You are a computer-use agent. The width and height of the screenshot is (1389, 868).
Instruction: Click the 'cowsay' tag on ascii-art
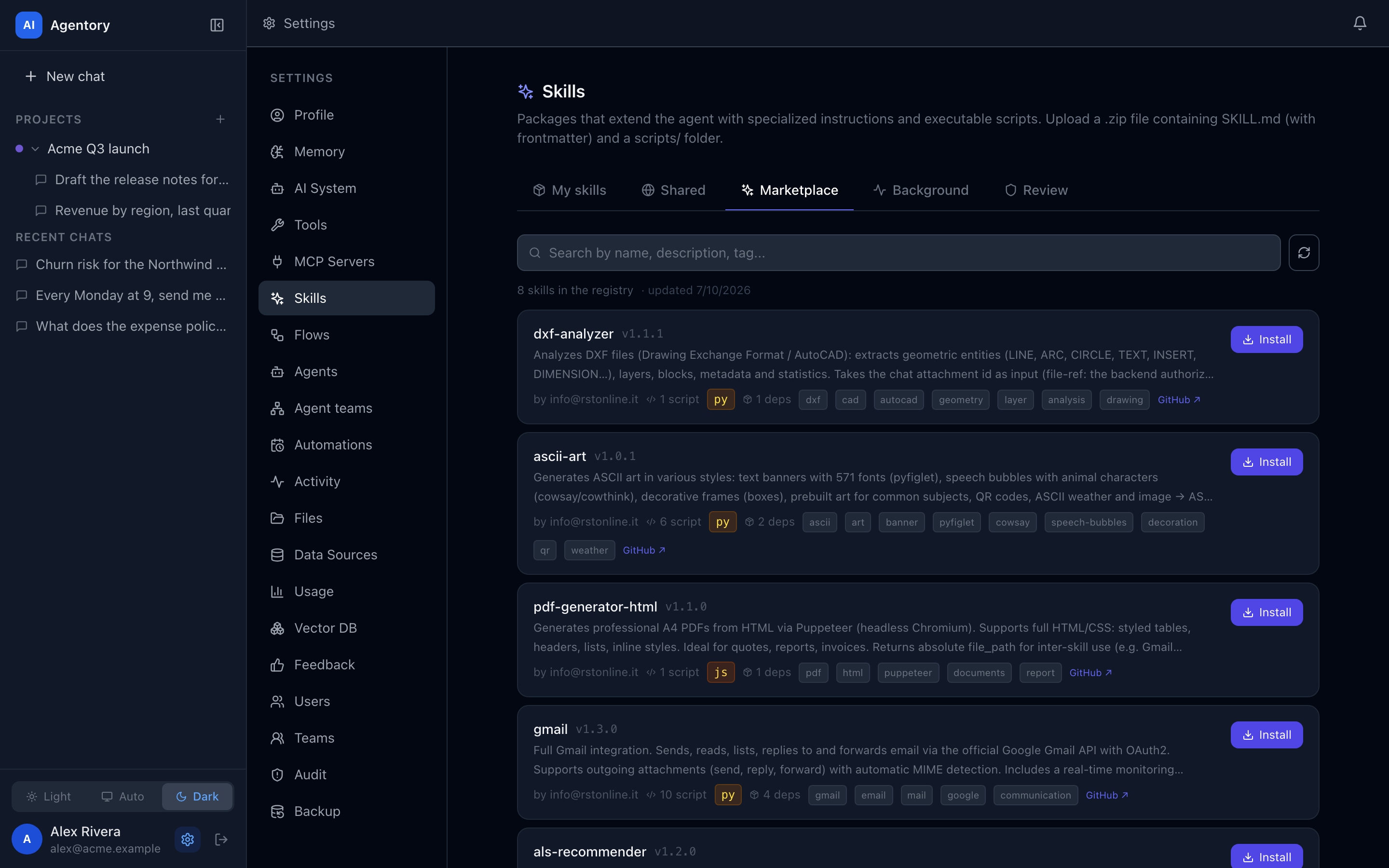tap(1012, 522)
